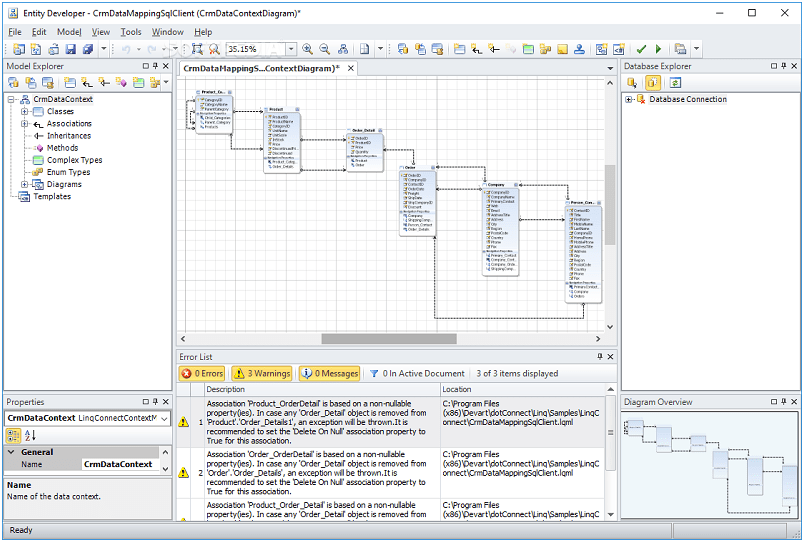Click the New Class icon in main toolbar
The image size is (805, 541).
coord(459,49)
